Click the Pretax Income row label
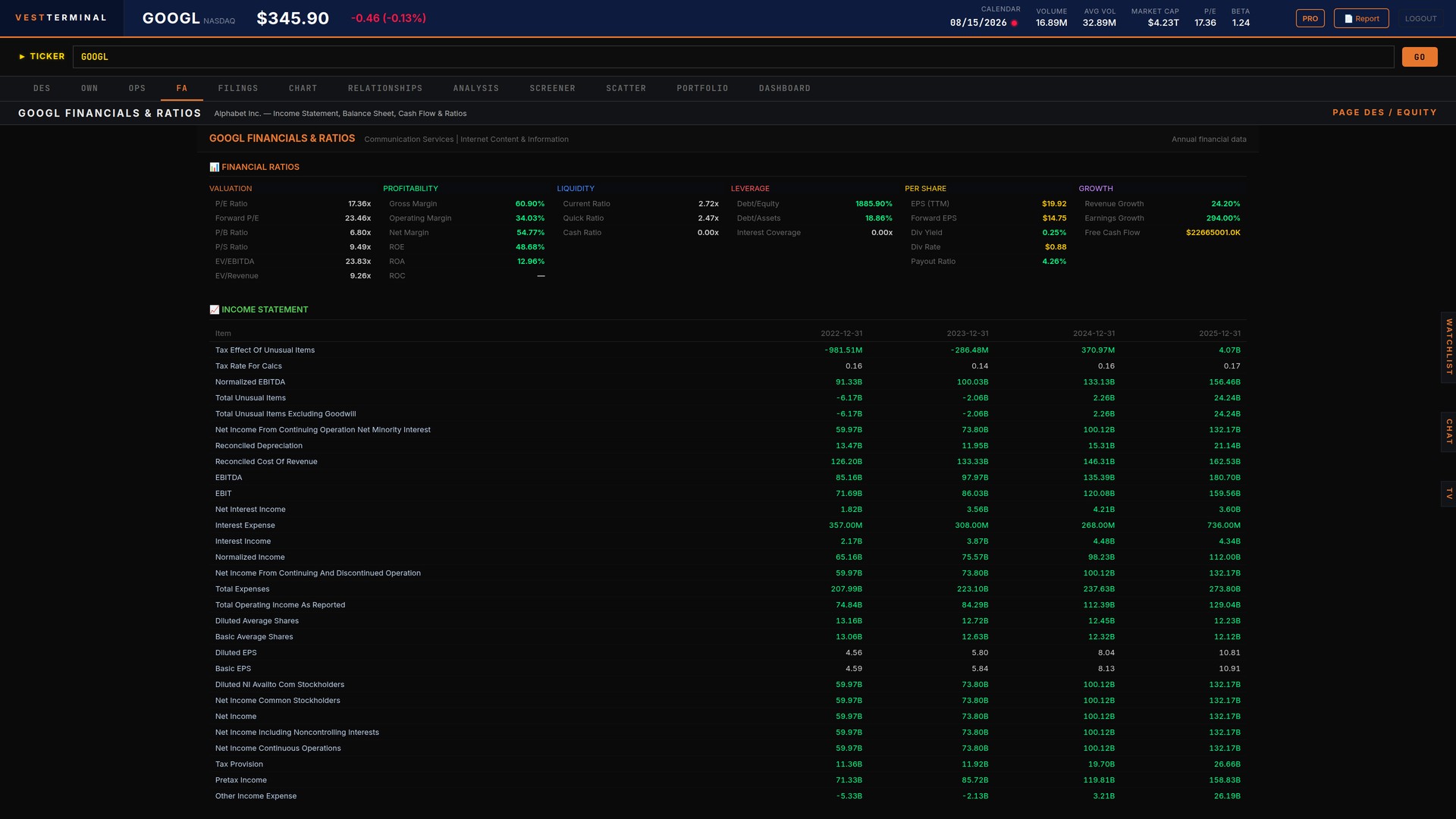 [x=241, y=780]
